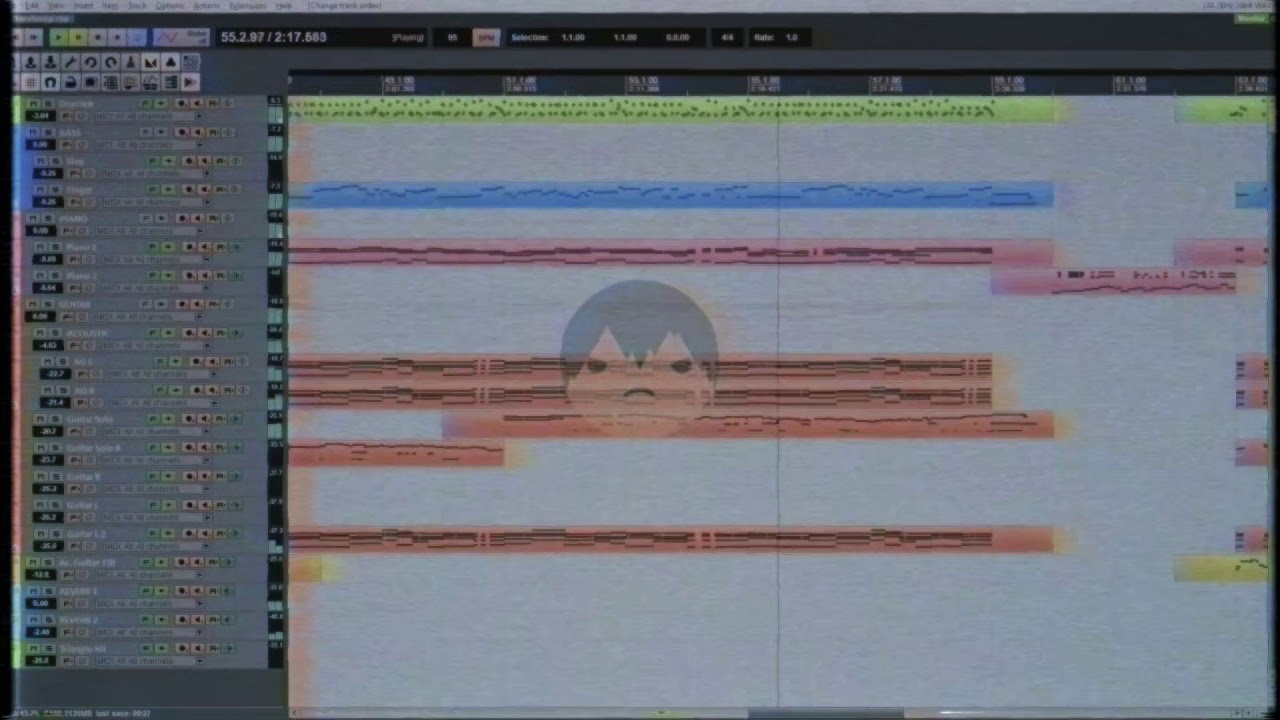Toggle the snap magnet toolbar icon
Viewport: 1280px width, 720px height.
[x=50, y=82]
